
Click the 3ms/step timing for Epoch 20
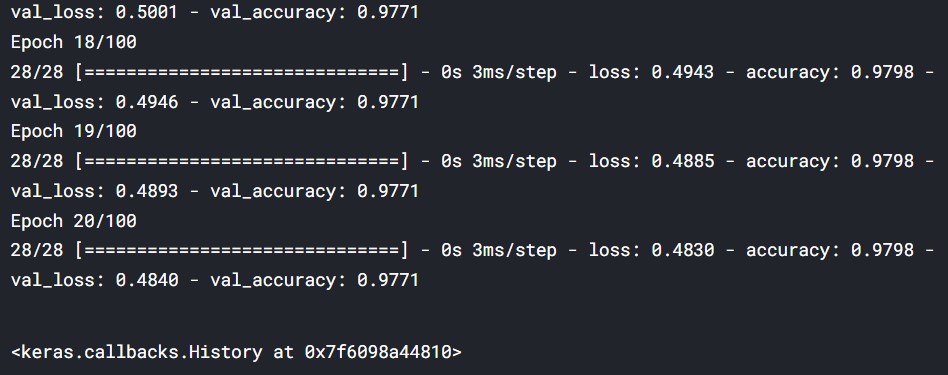point(514,250)
